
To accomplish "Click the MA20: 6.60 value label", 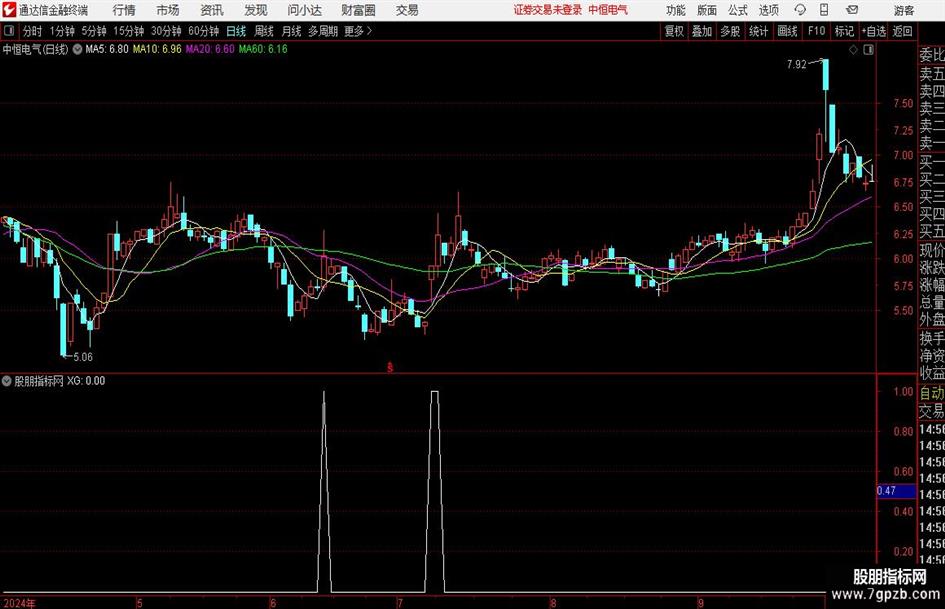I will 210,49.
